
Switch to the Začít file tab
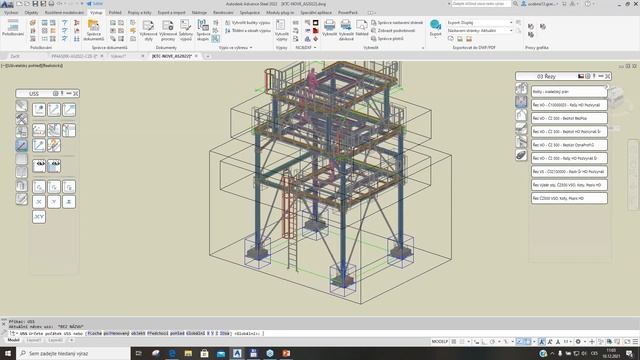[x=15, y=56]
